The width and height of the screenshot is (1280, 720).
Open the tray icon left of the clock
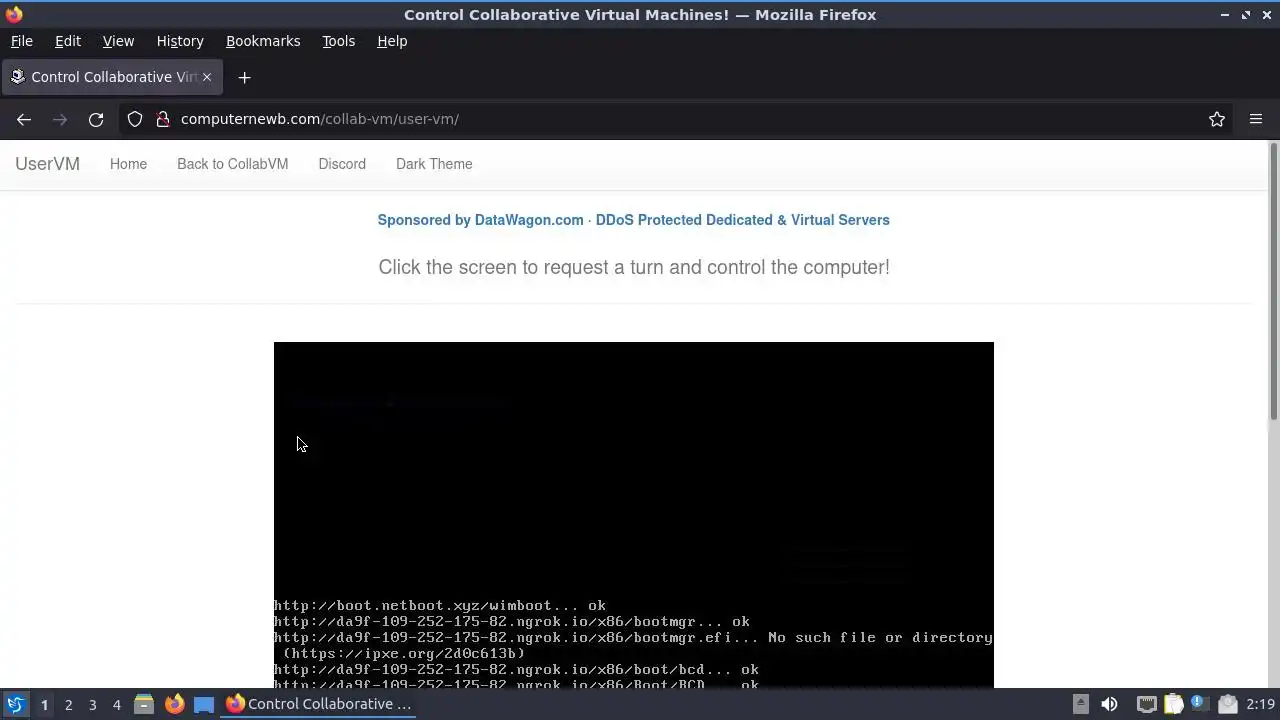[x=1228, y=704]
